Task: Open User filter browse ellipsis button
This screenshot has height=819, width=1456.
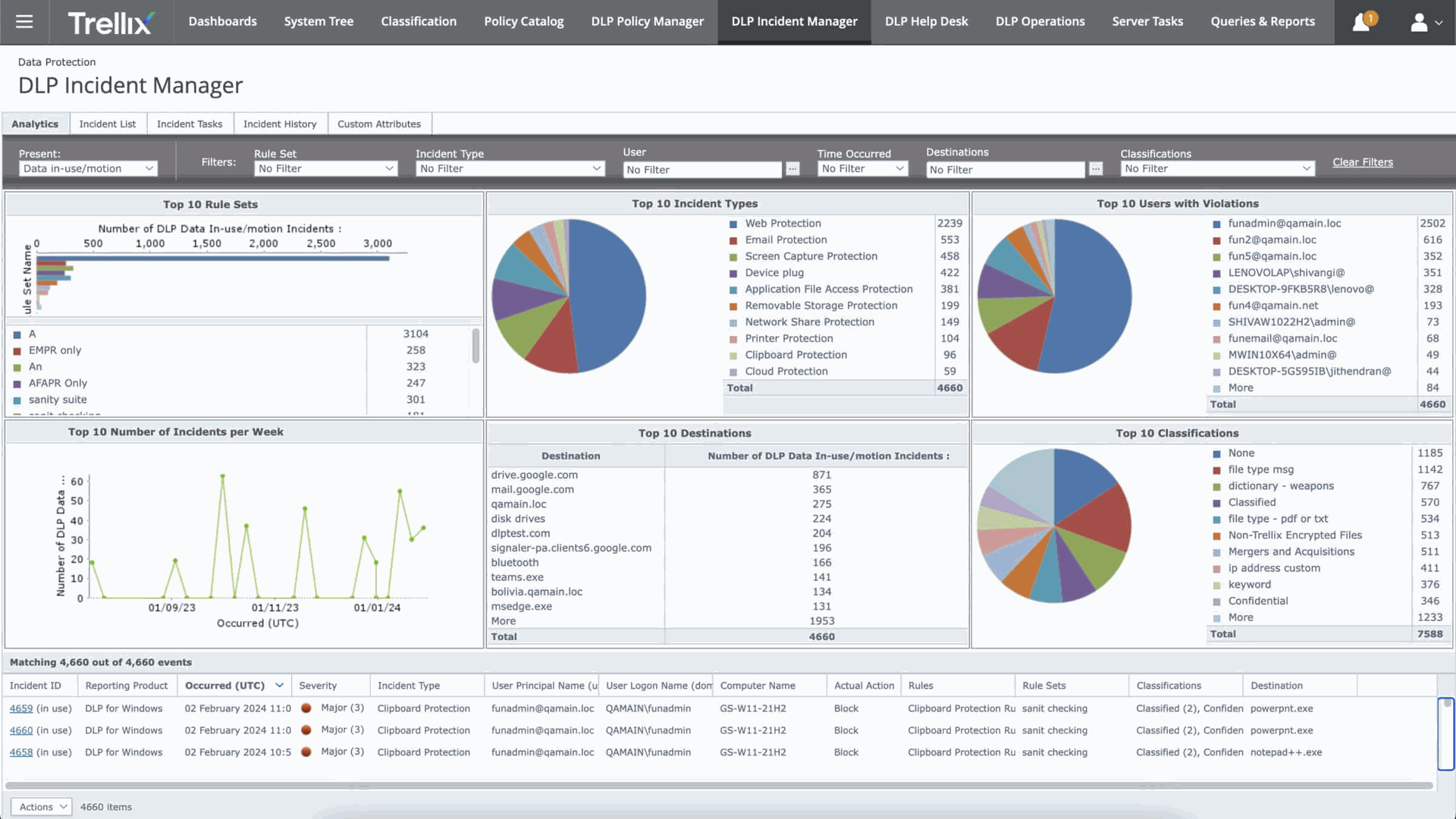Action: point(792,169)
